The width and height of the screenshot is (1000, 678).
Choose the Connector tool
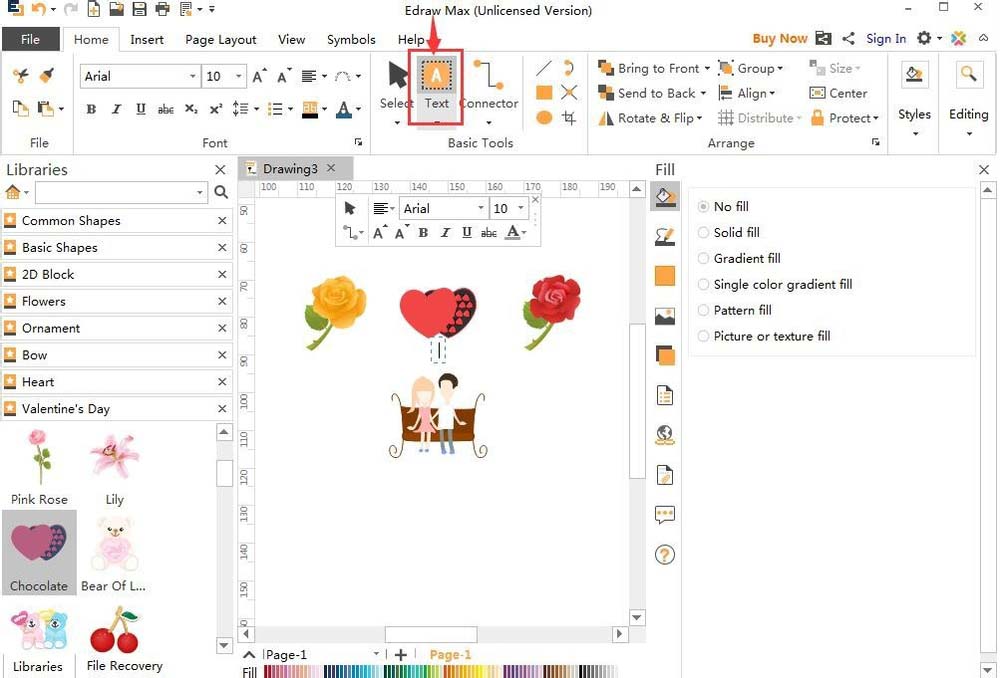click(489, 85)
